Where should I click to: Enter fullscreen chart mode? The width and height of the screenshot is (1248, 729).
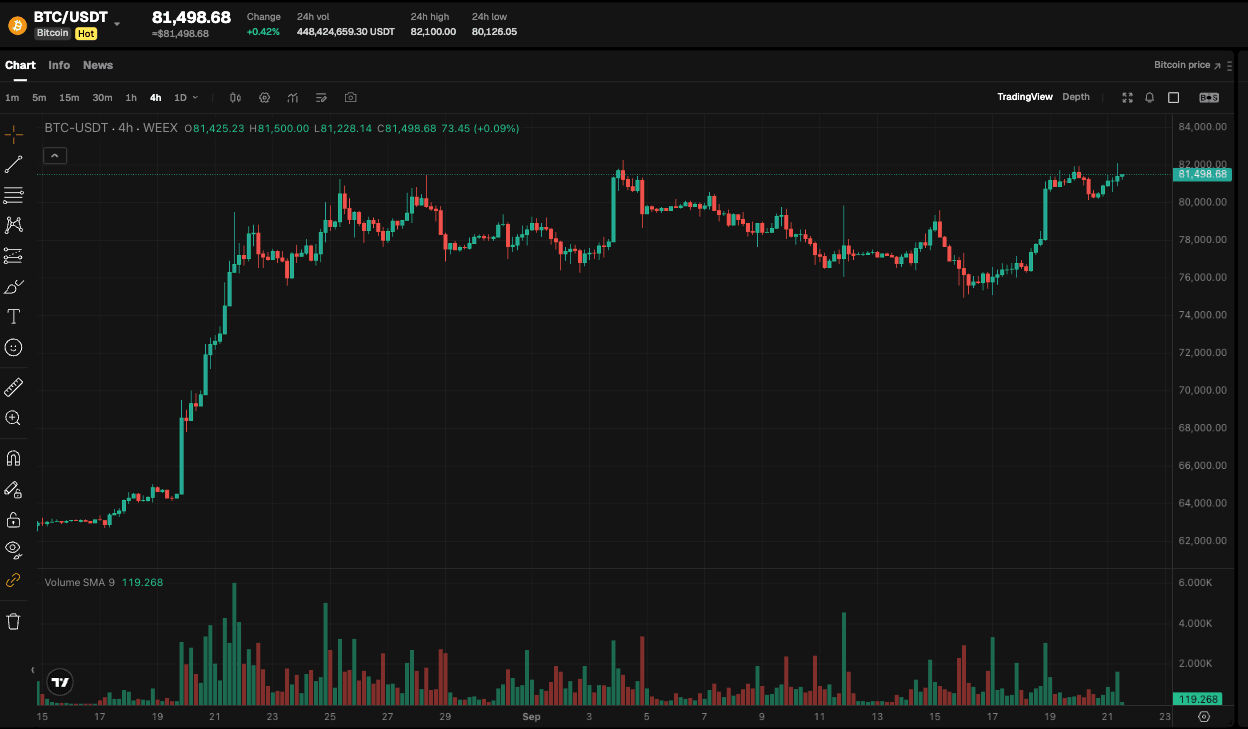point(1127,97)
